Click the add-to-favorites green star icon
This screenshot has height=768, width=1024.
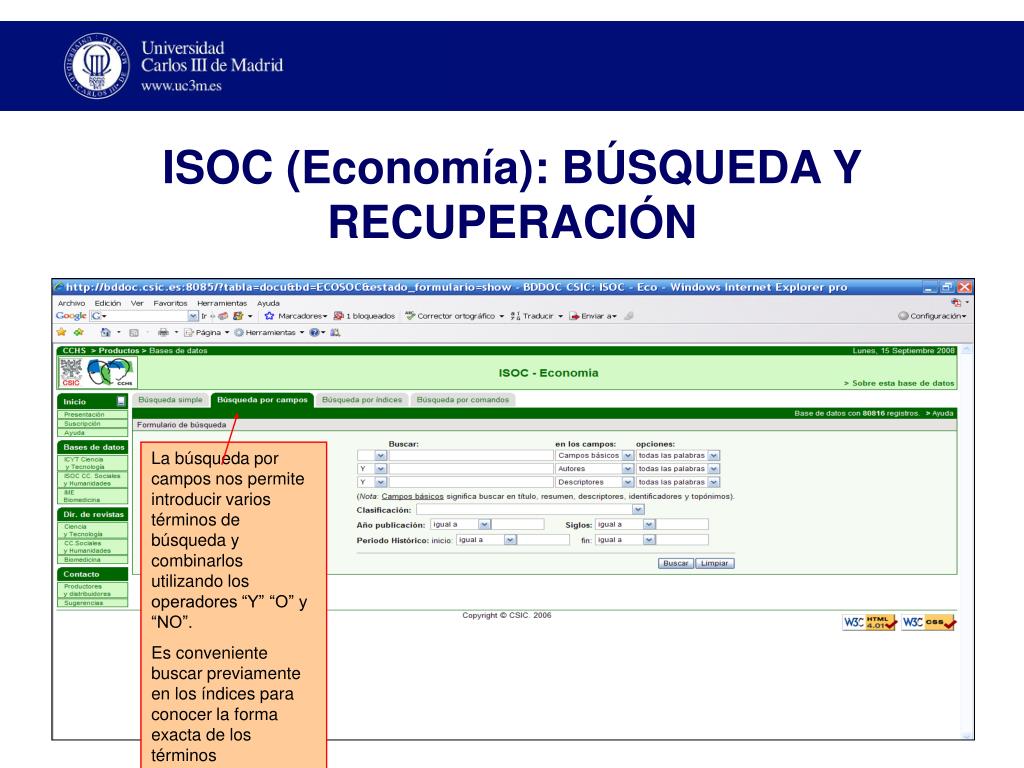[x=78, y=332]
